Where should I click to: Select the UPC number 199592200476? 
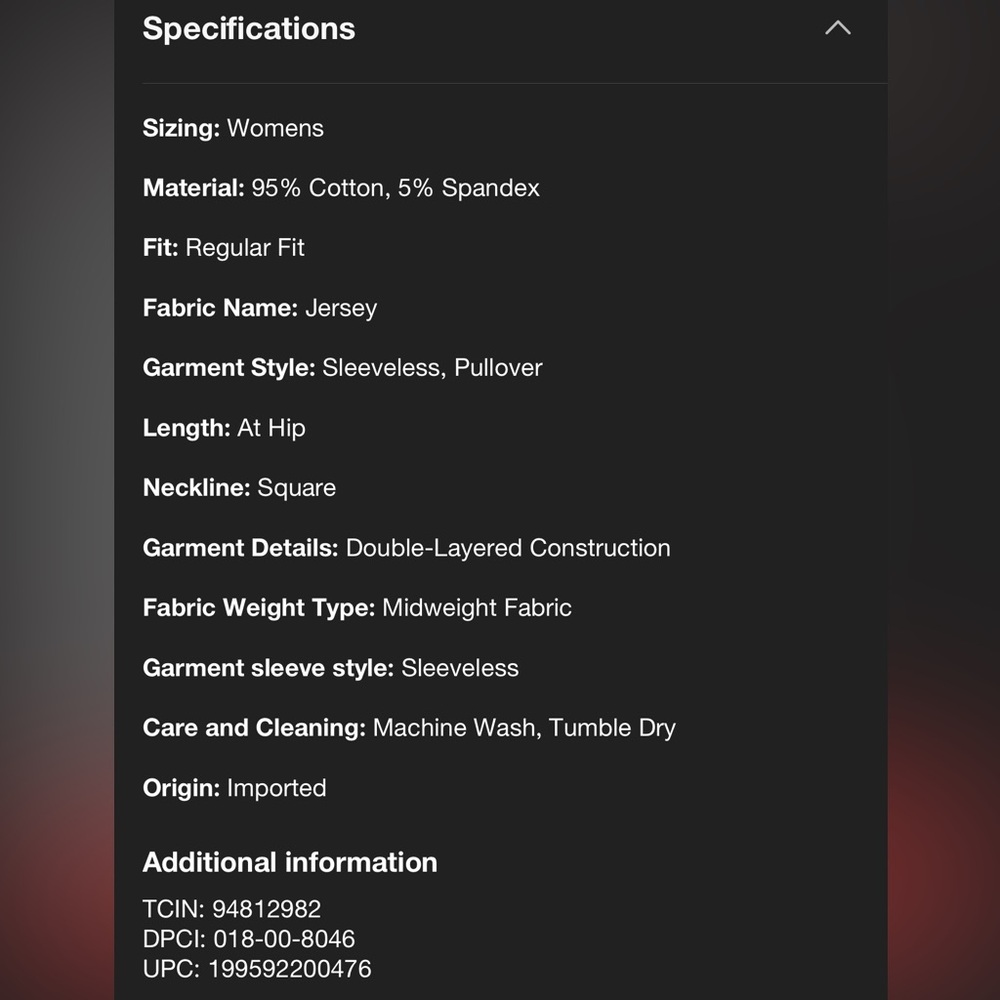pyautogui.click(x=290, y=969)
